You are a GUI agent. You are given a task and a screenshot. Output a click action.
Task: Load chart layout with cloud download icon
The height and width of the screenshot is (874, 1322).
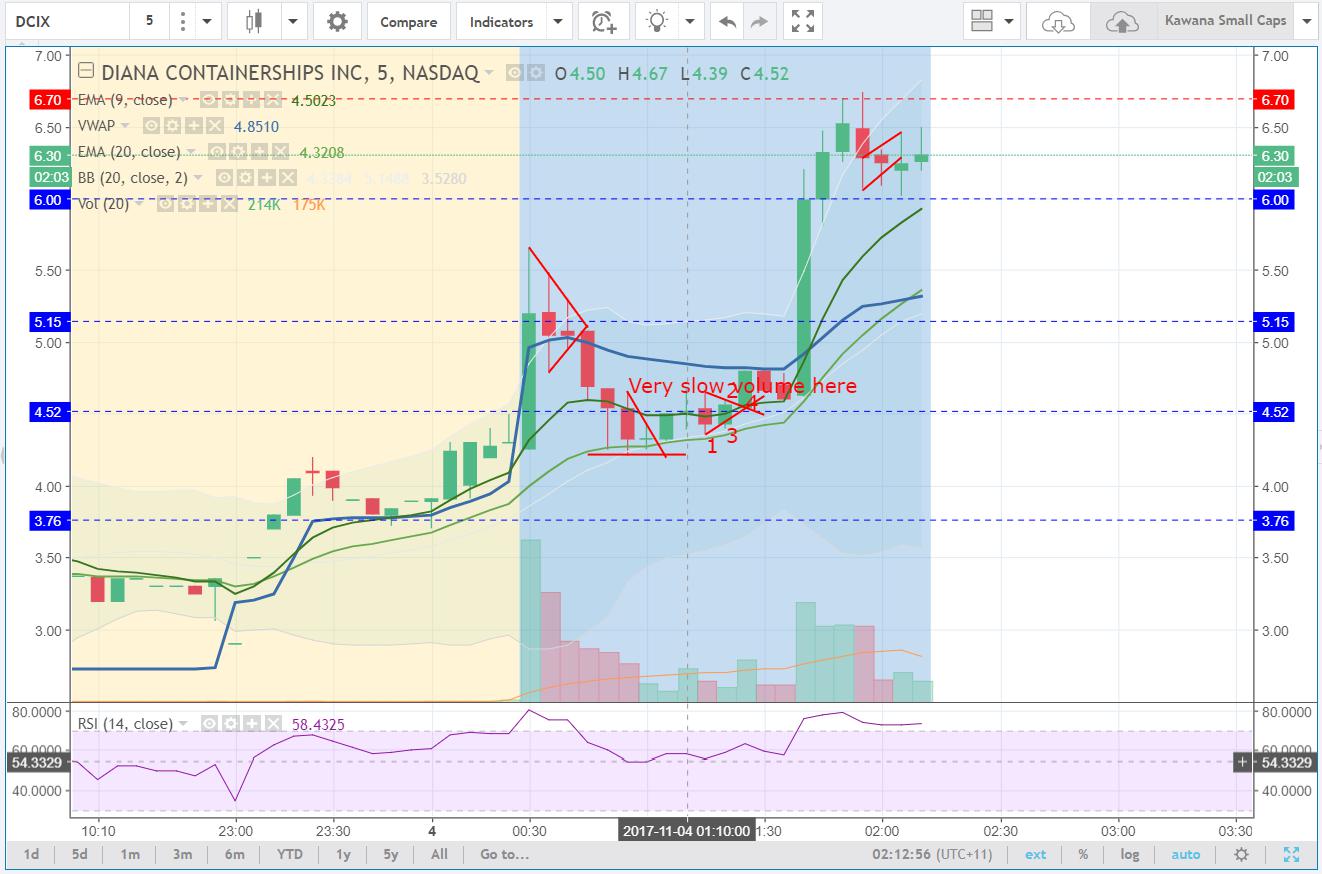pos(1057,21)
